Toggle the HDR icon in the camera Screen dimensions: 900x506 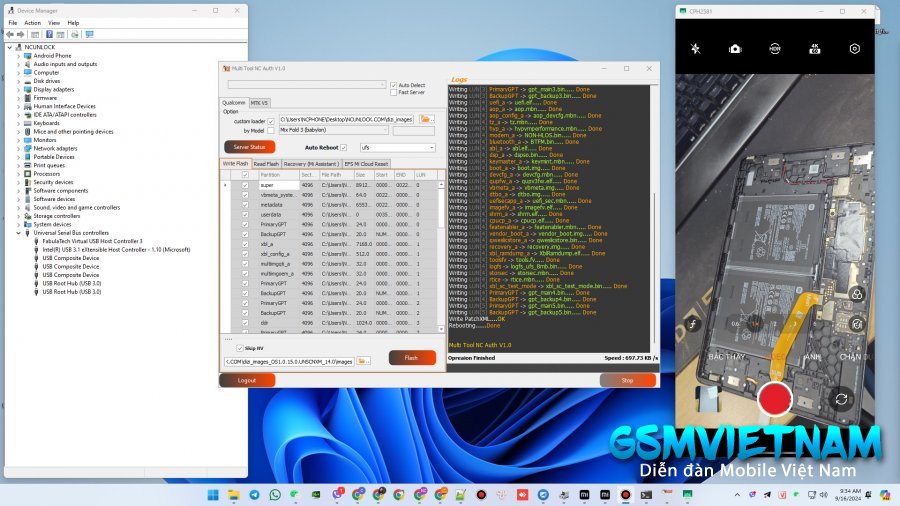775,49
